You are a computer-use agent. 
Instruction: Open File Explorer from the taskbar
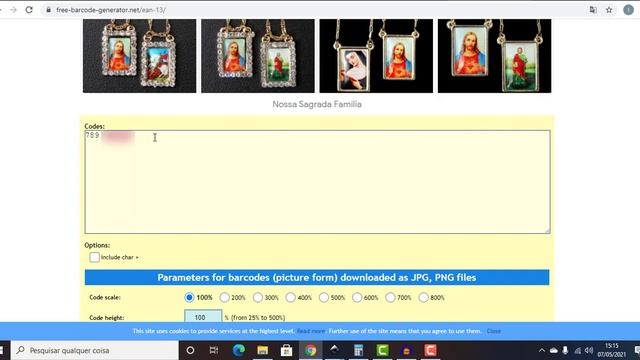point(262,350)
